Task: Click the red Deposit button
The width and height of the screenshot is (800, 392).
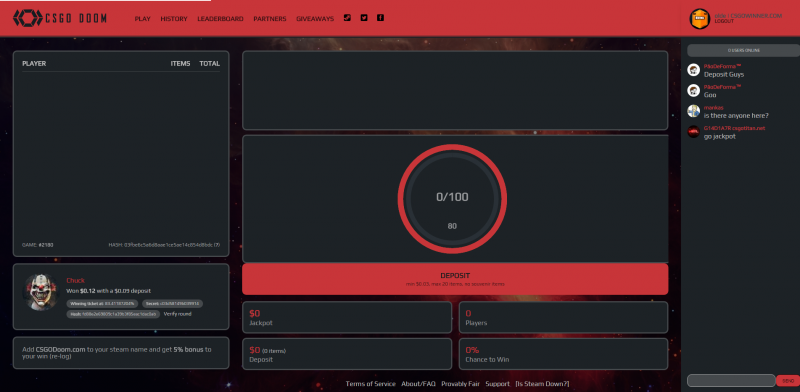Action: click(455, 279)
